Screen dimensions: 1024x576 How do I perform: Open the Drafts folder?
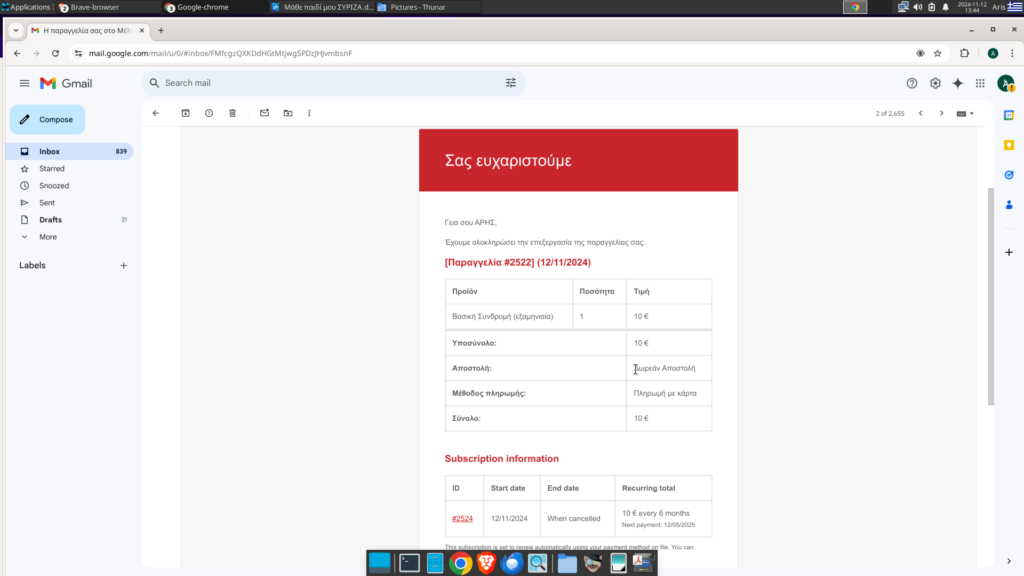click(50, 220)
